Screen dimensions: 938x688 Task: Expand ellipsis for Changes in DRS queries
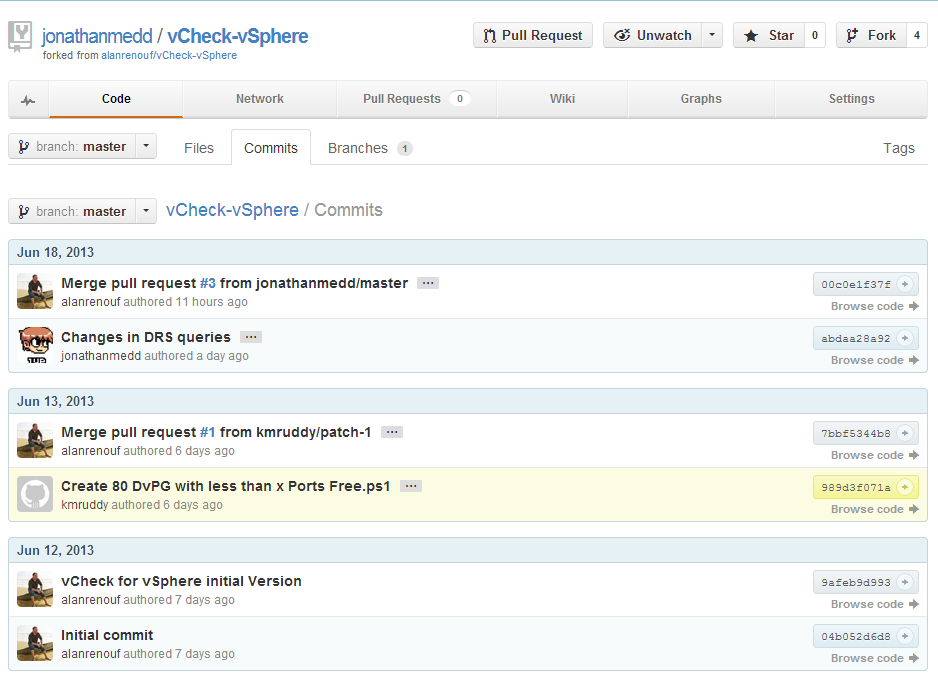pos(251,337)
